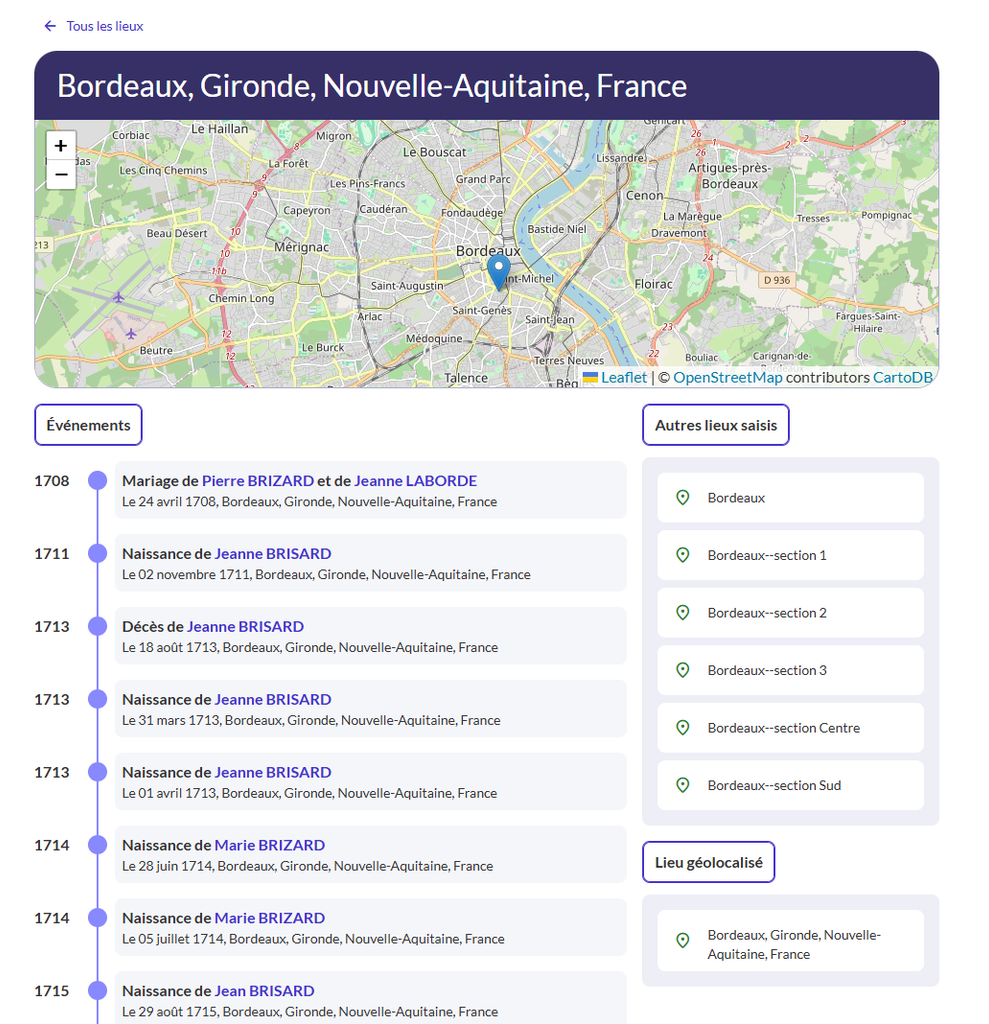The image size is (989, 1024).
Task: Open the Leaflet attribution link
Action: [x=624, y=377]
